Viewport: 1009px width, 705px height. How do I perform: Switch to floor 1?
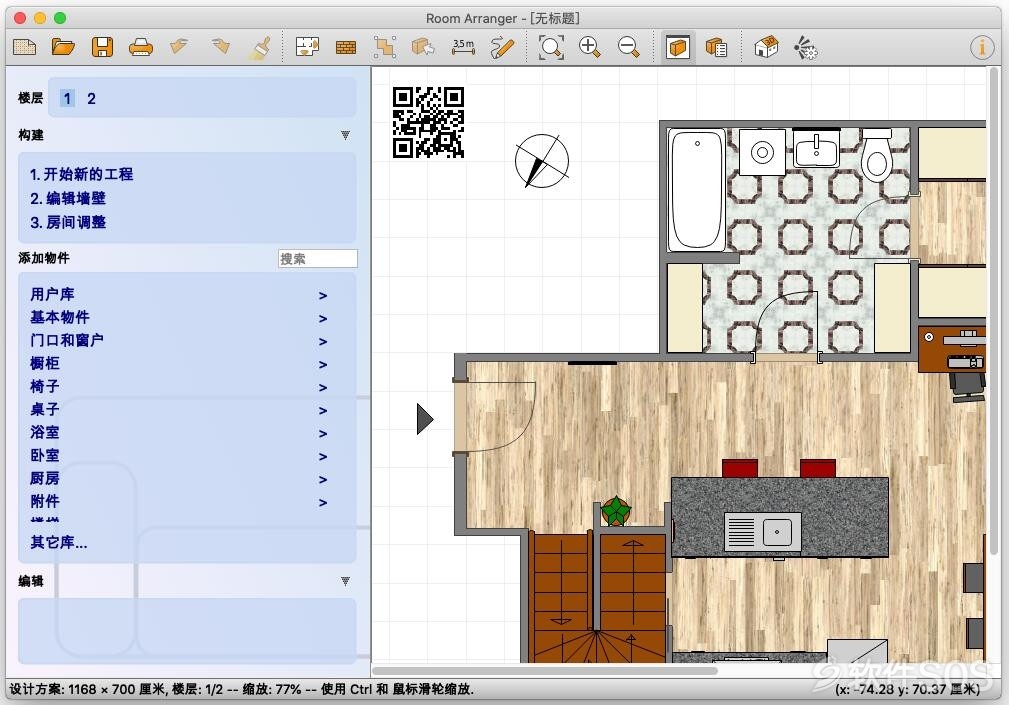(x=67, y=98)
